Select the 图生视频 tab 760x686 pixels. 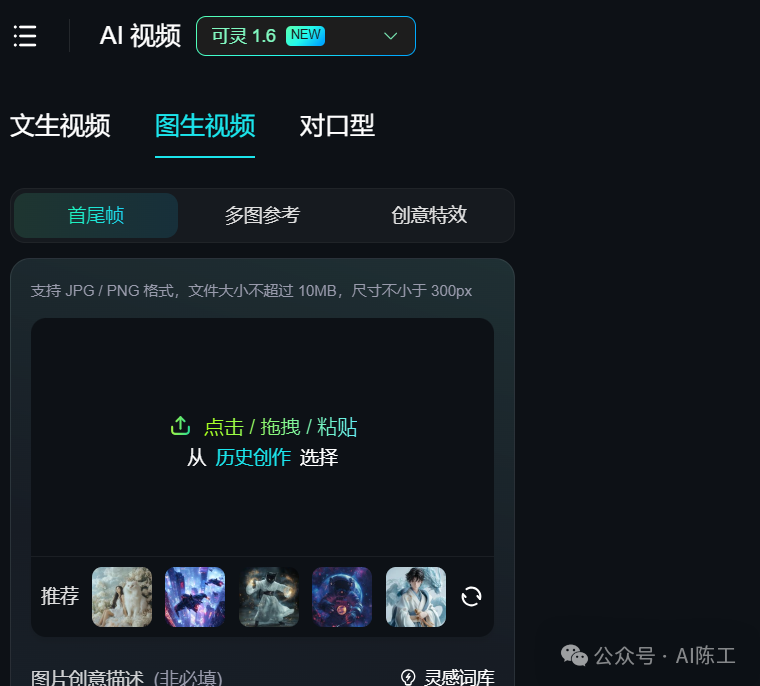pyautogui.click(x=205, y=126)
